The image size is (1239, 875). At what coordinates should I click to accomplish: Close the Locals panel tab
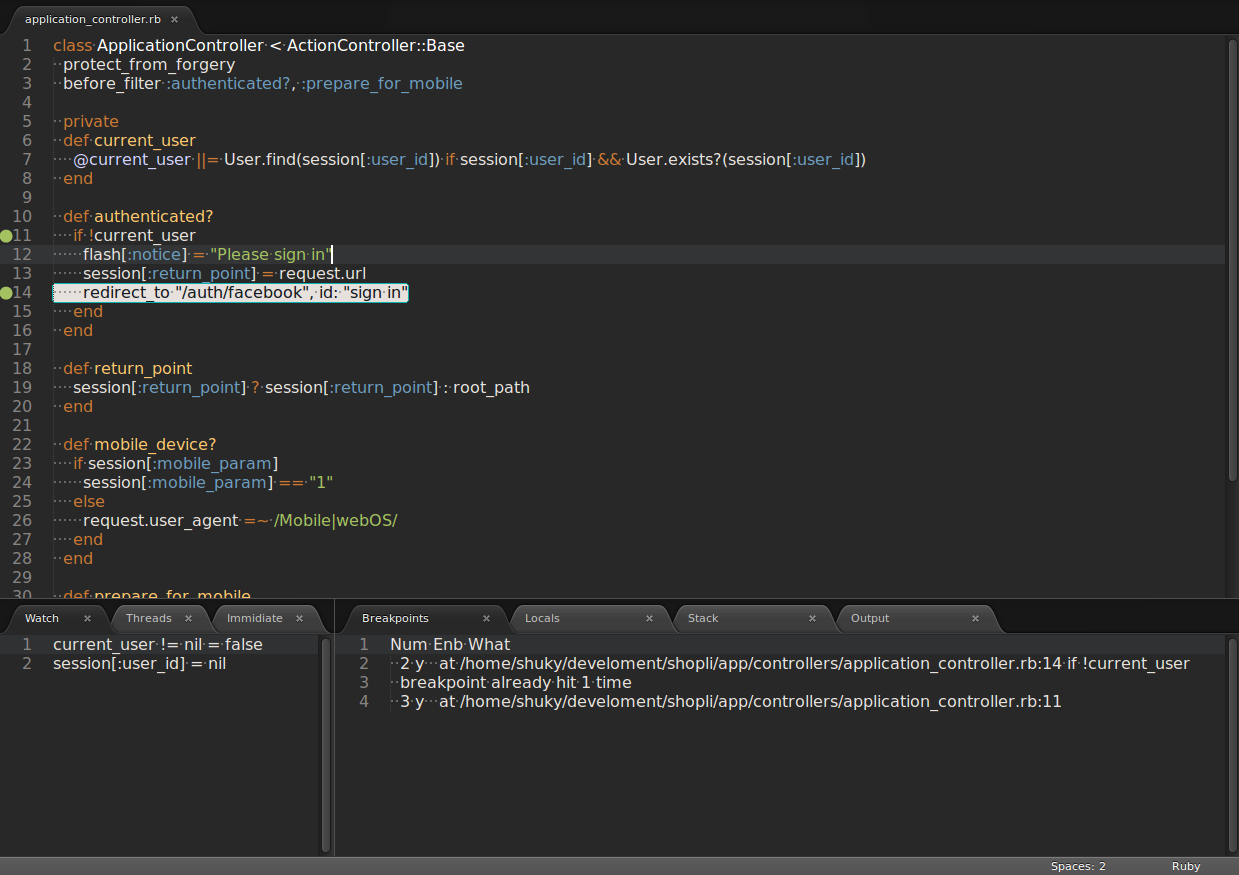[649, 618]
